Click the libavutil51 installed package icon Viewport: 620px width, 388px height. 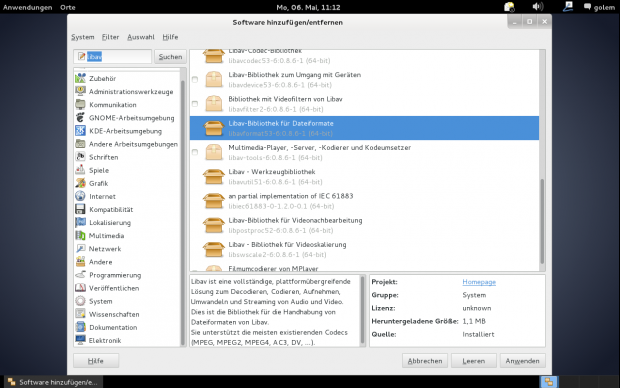(214, 177)
